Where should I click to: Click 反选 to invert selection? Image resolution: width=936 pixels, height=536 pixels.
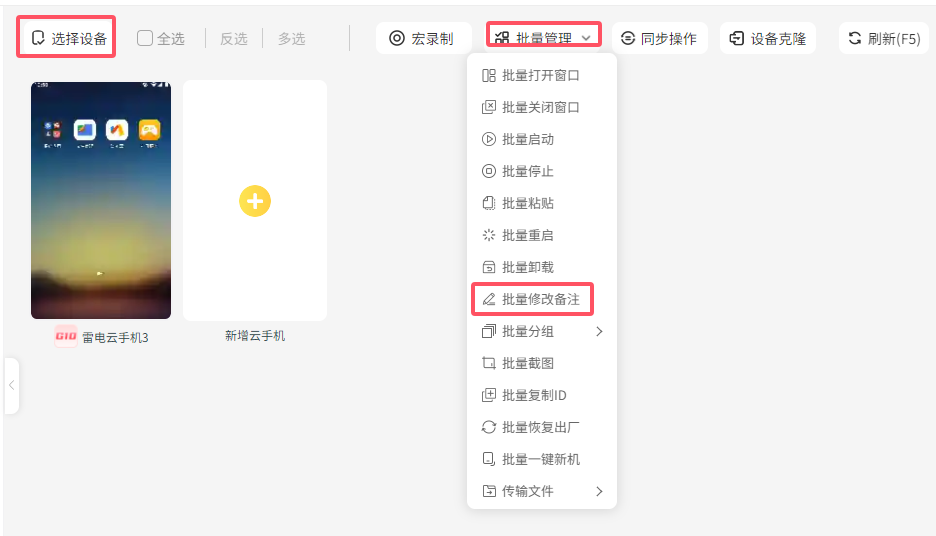tap(233, 38)
